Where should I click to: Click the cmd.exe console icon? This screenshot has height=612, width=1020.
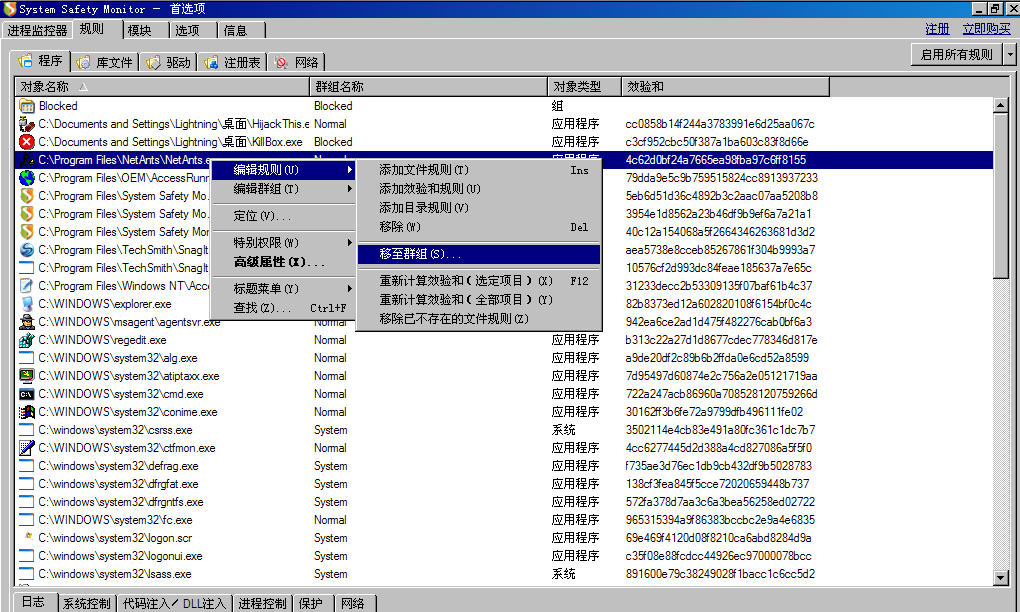coord(27,394)
